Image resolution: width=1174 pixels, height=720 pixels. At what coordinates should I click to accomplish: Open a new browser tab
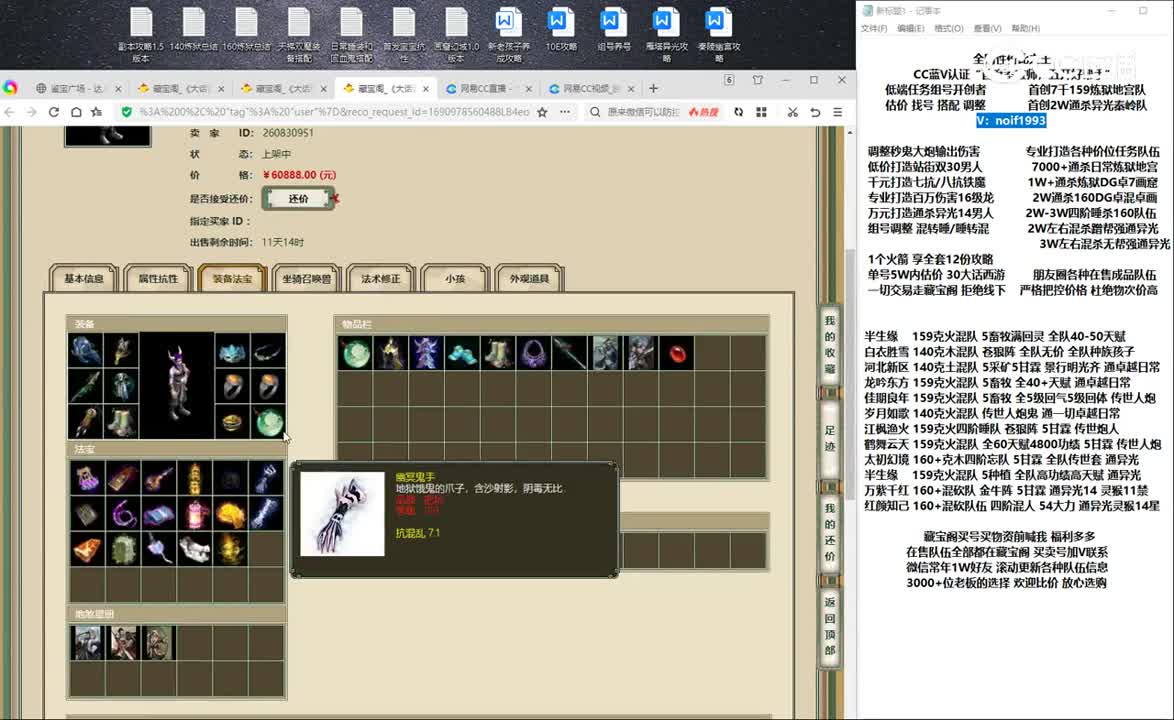[x=654, y=88]
